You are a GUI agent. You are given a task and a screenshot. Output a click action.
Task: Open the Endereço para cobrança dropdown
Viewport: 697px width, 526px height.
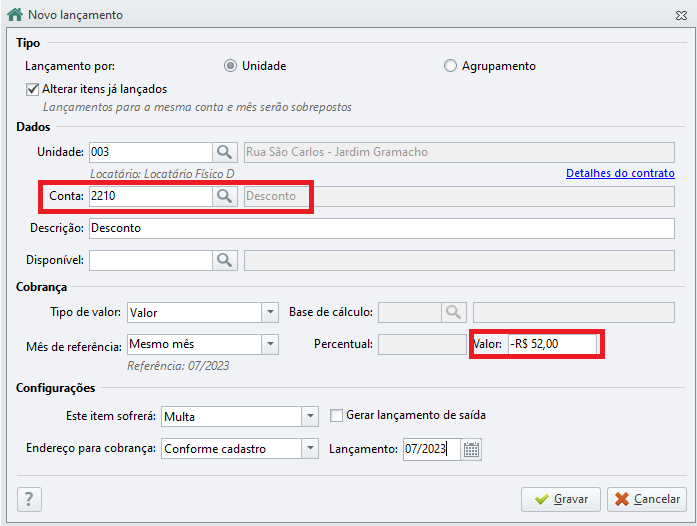[x=310, y=449]
